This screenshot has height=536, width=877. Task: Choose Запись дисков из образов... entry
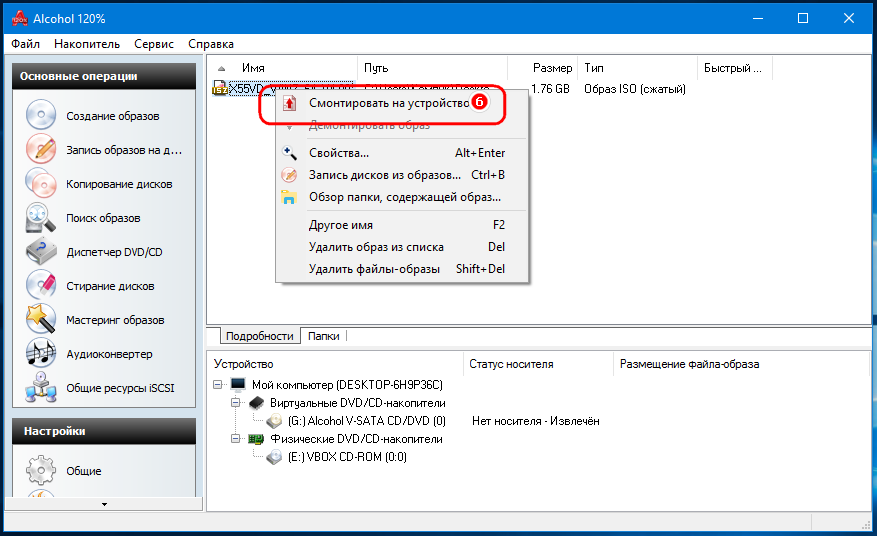tap(402, 175)
